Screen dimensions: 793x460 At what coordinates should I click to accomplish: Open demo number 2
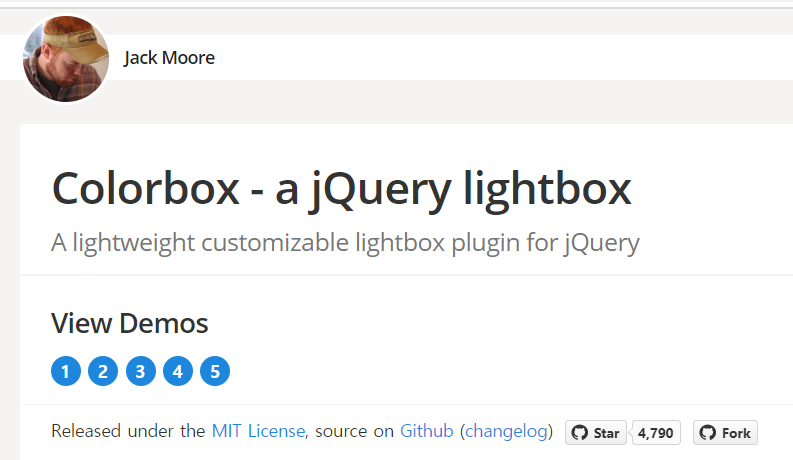[103, 371]
